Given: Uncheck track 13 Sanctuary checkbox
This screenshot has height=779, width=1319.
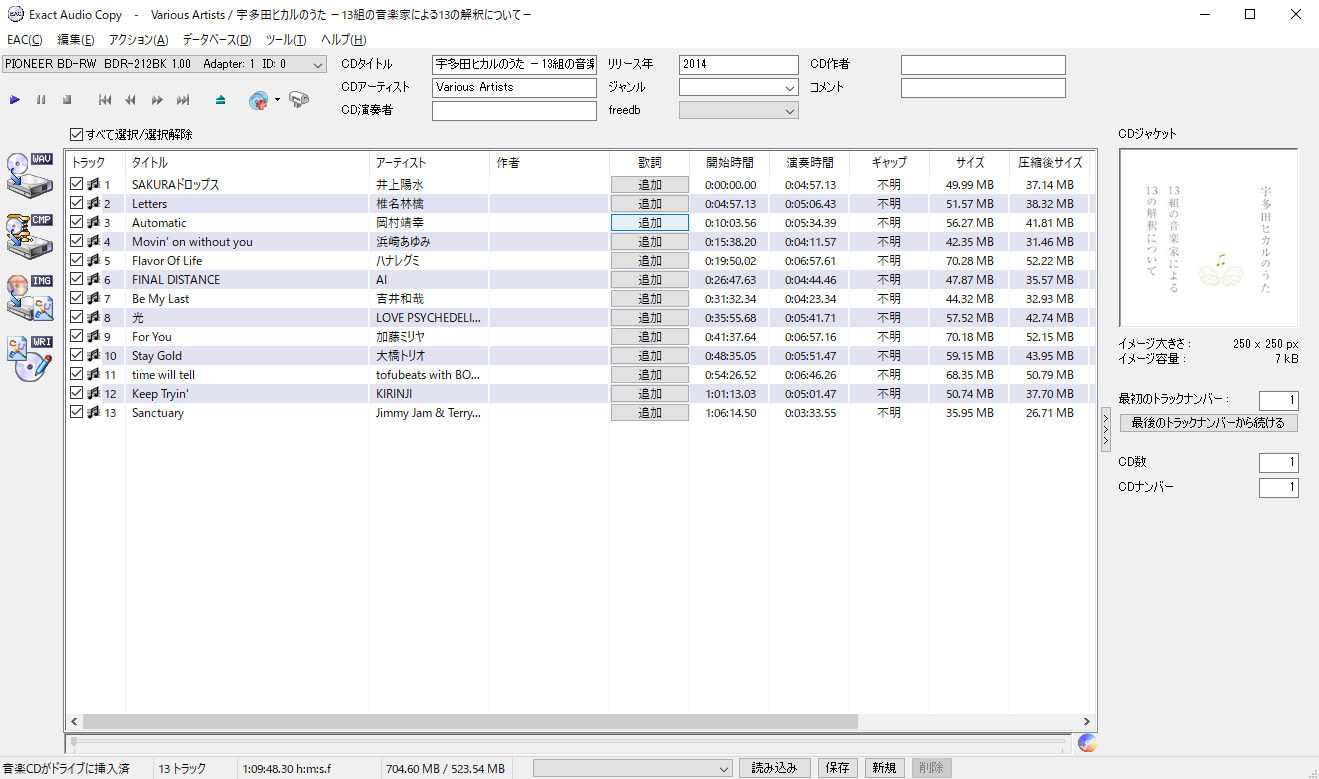Looking at the screenshot, I should point(77,412).
